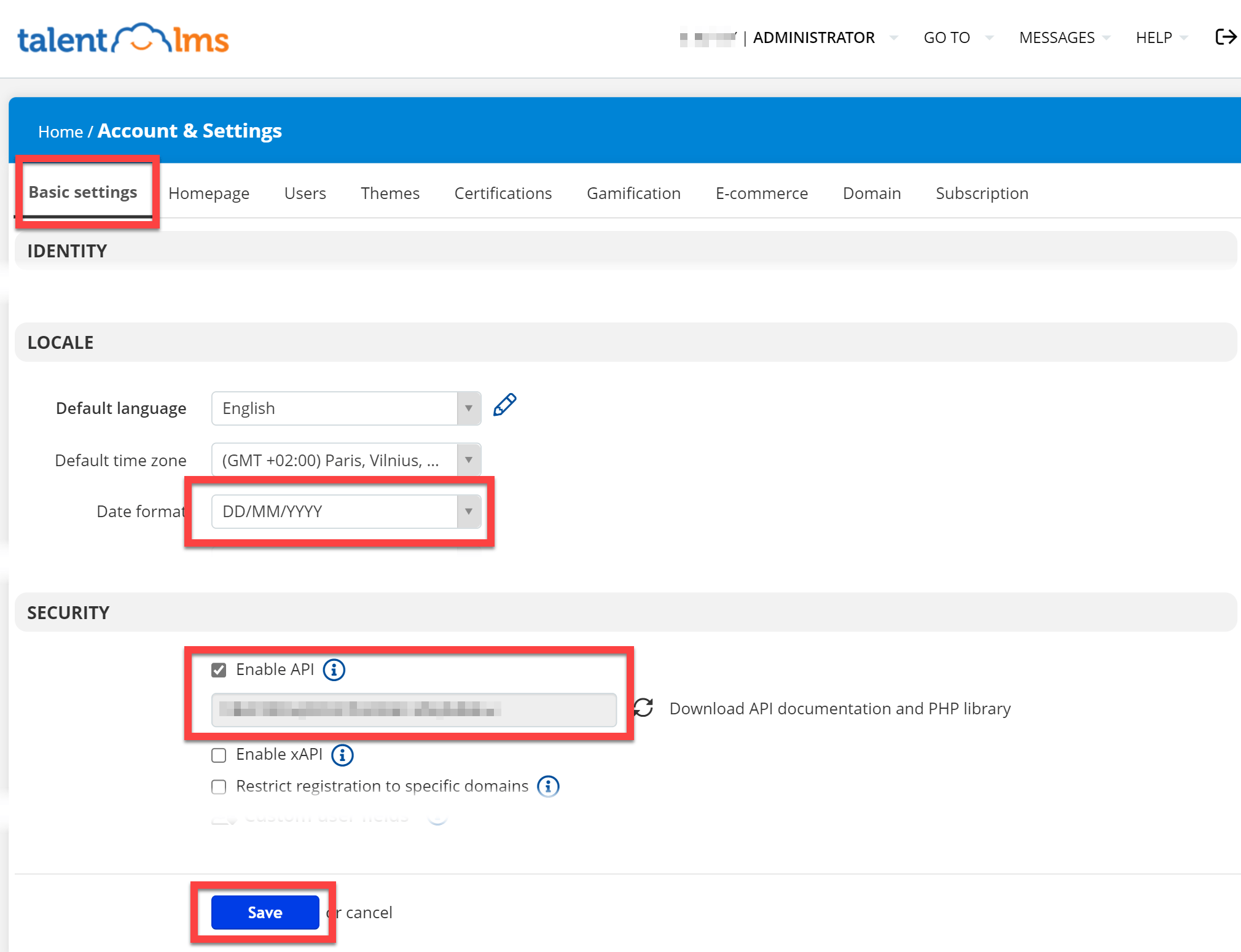
Task: Open the Default time zone dropdown
Action: tap(346, 460)
